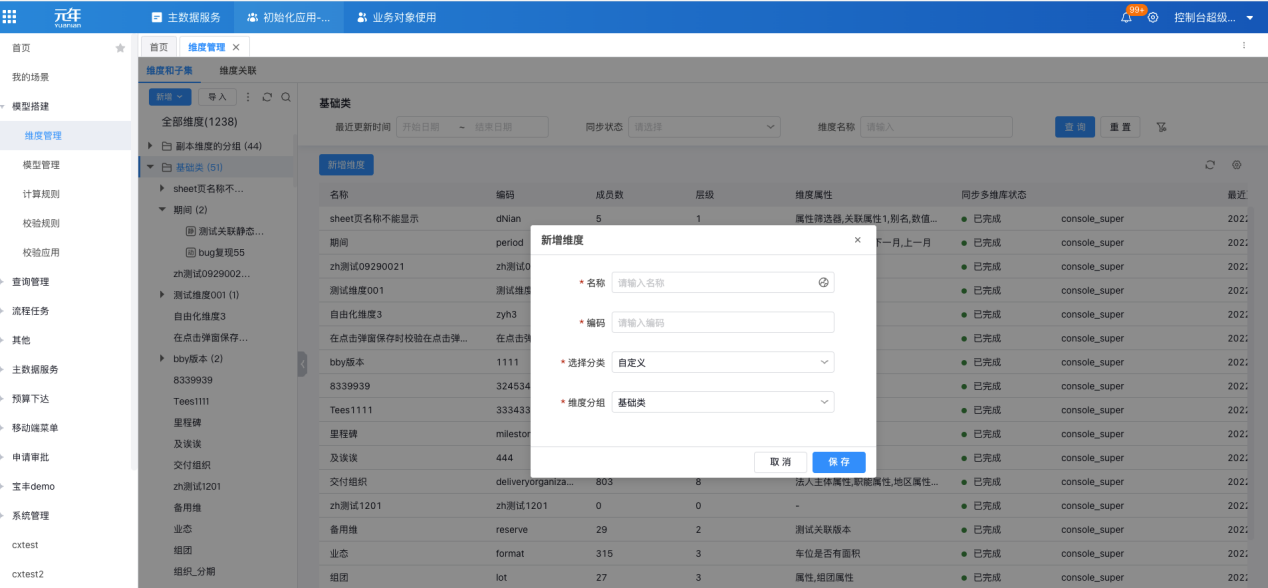Viewport: 1268px width, 588px height.
Task: Open the settings gear in the top bar
Action: pos(1152,17)
